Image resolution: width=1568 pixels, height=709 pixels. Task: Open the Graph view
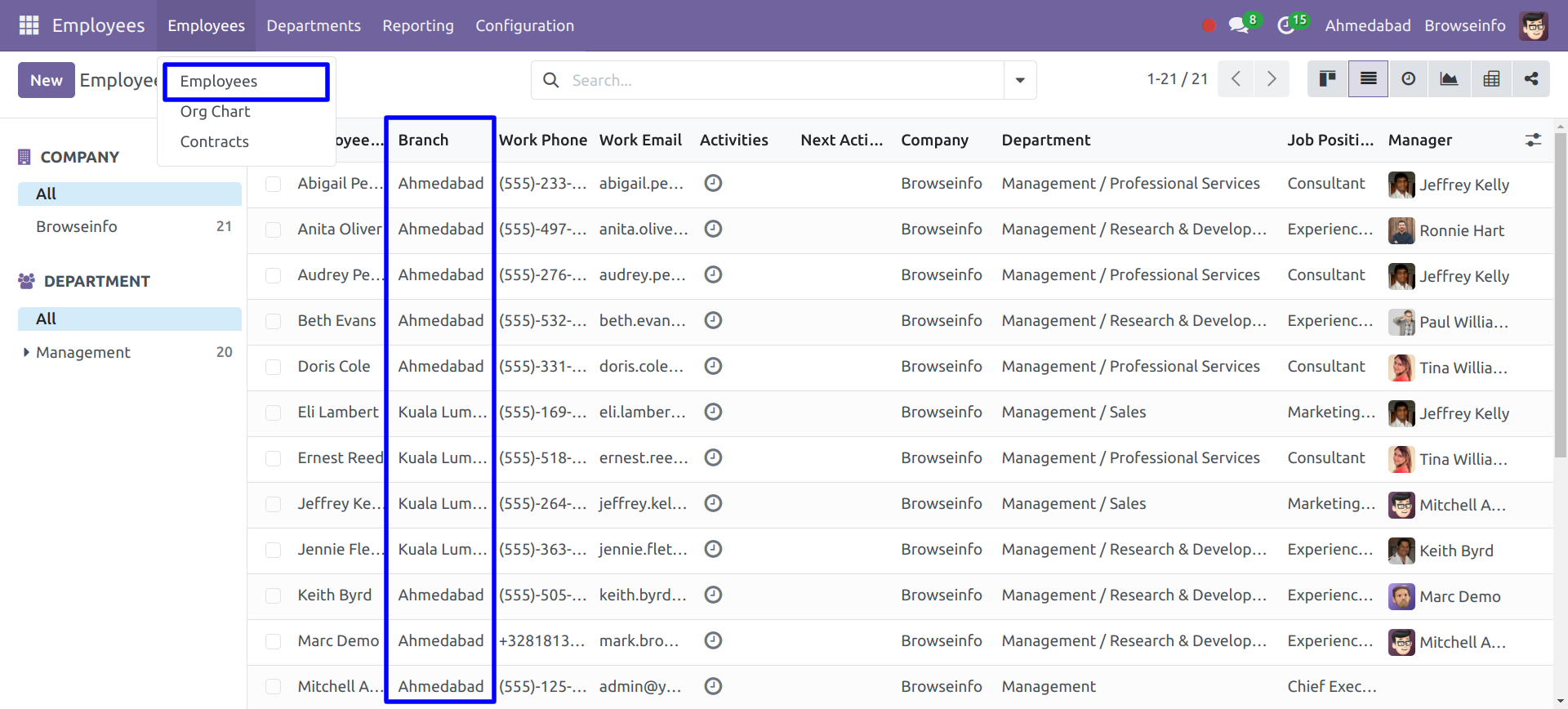coord(1449,79)
